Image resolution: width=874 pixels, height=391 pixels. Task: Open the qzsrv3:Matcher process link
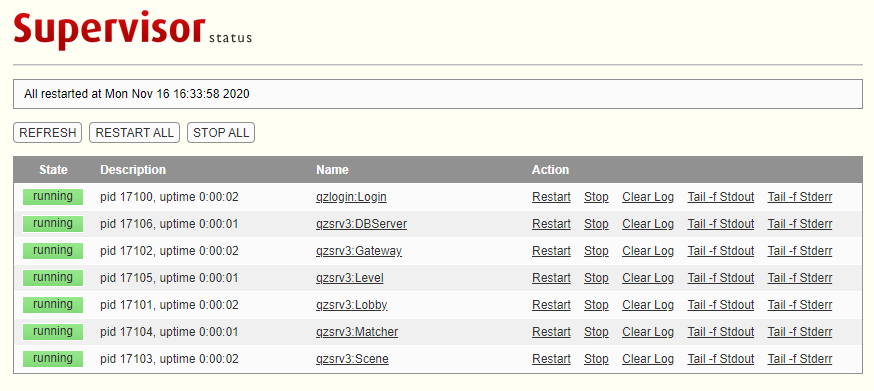point(357,332)
